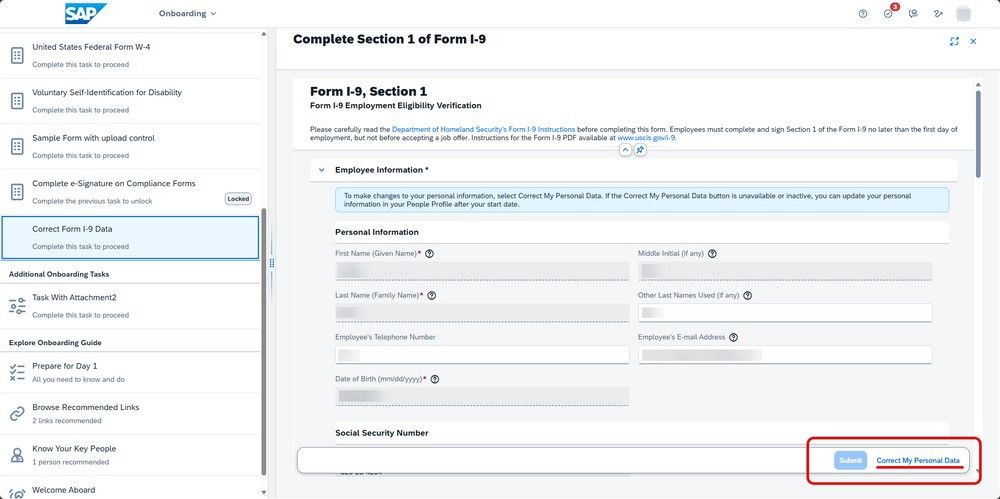Open the to-do checkmark icon with badge
1000x499 pixels.
888,13
